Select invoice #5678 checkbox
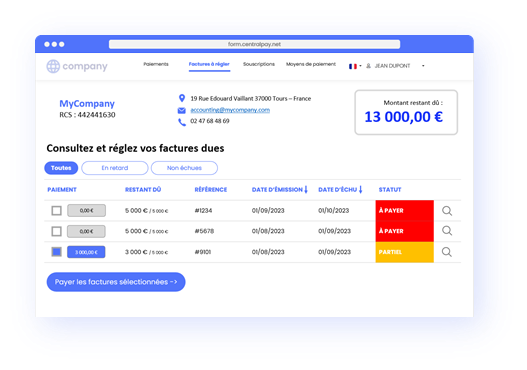Viewport: 527px width, 370px height. (x=56, y=231)
